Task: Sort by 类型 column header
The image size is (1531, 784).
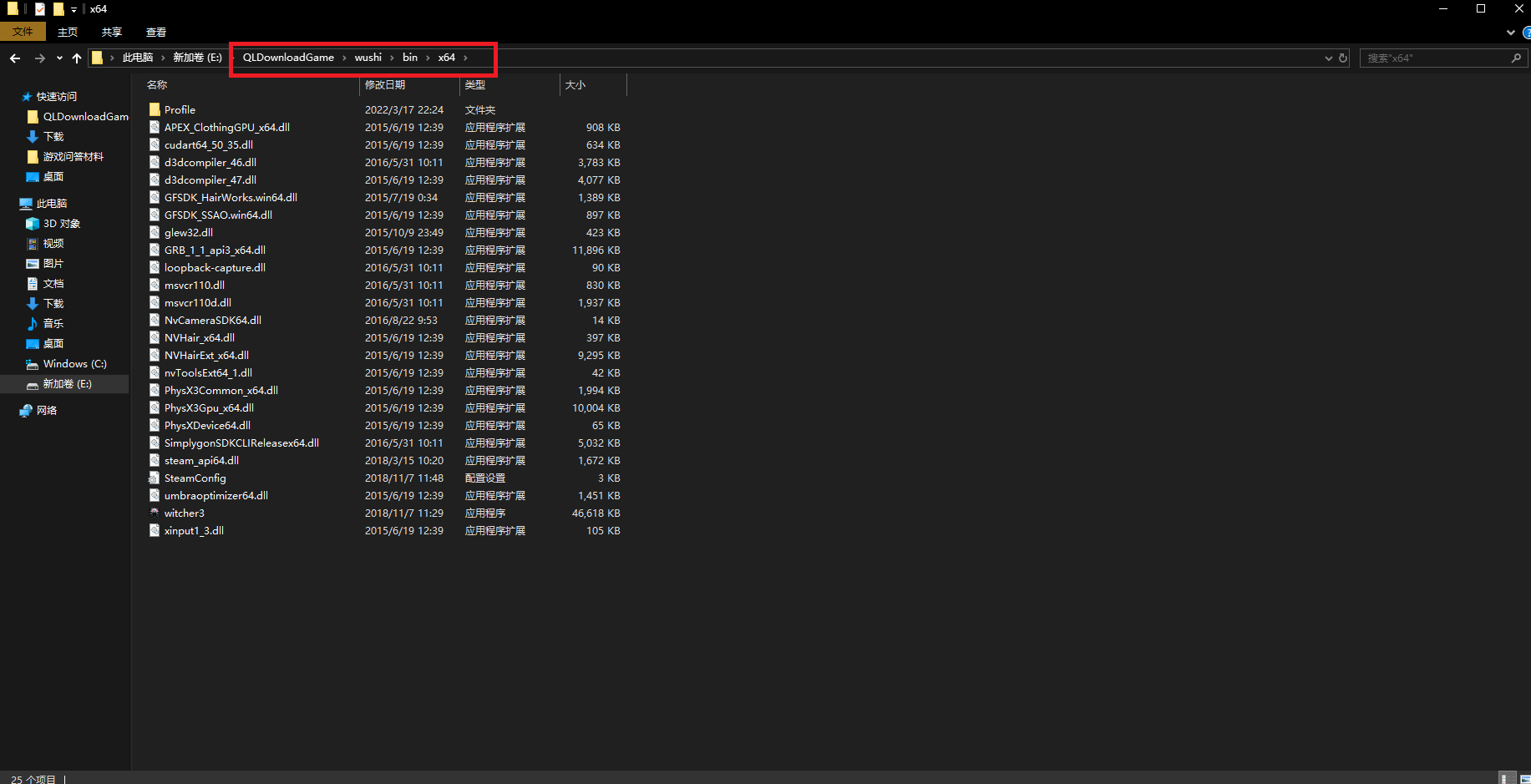Action: coord(475,85)
